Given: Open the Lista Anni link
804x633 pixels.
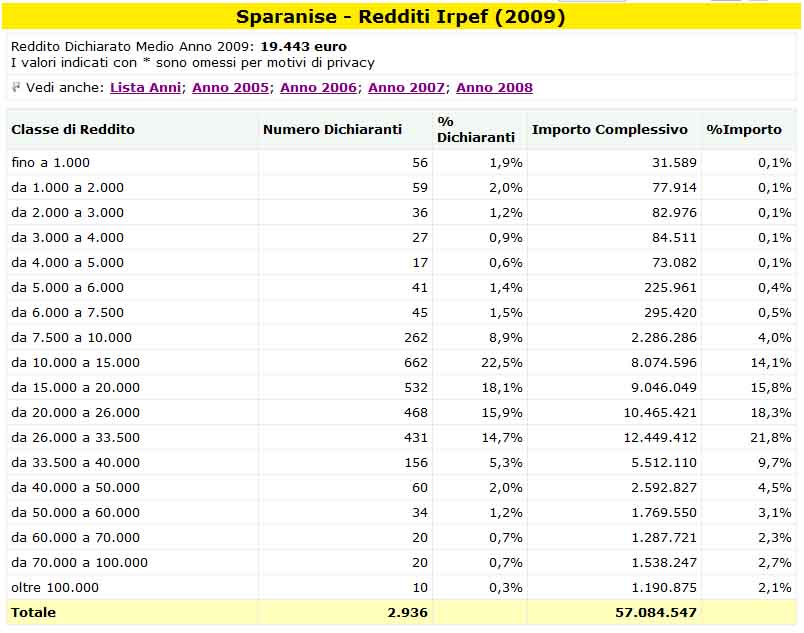Looking at the screenshot, I should tap(146, 88).
